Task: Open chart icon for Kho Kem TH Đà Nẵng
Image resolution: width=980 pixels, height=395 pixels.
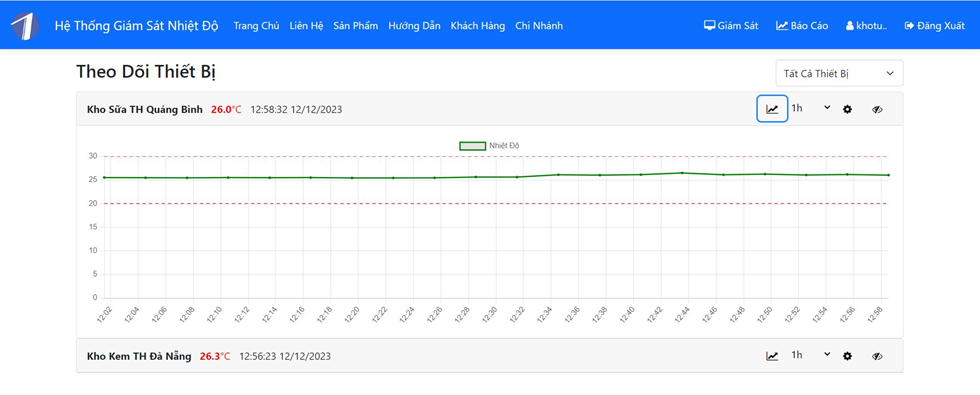Action: (x=772, y=356)
